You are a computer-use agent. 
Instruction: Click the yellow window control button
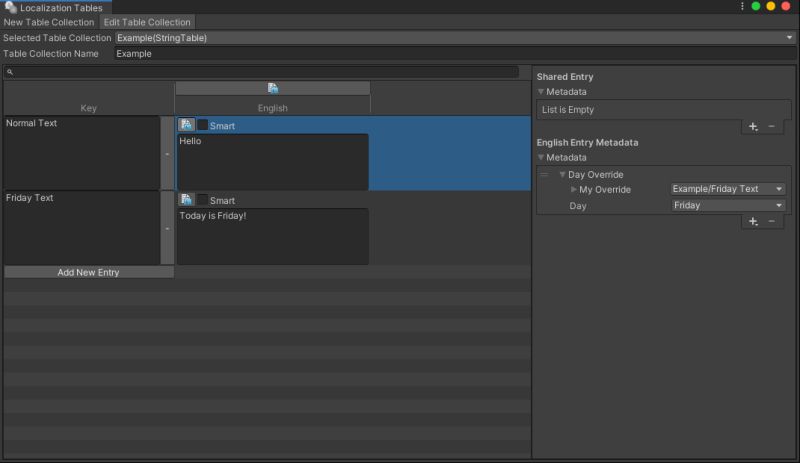[771, 6]
